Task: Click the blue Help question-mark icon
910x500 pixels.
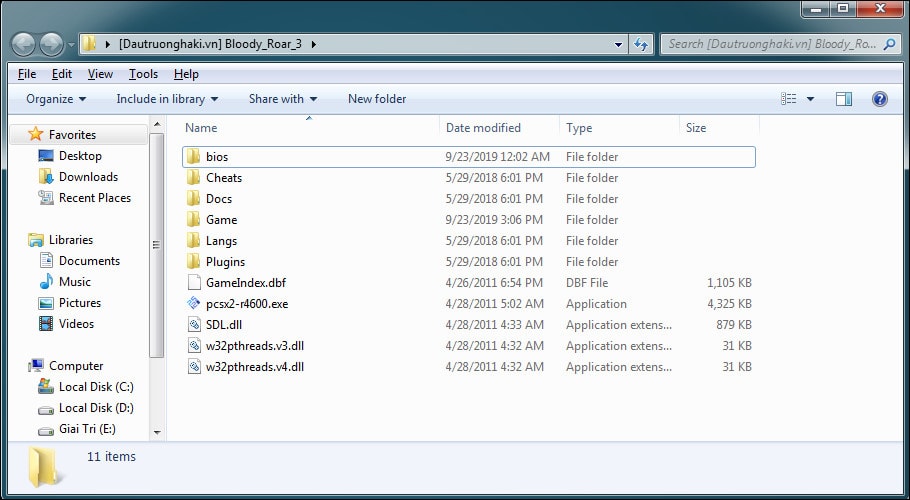Action: (x=879, y=99)
